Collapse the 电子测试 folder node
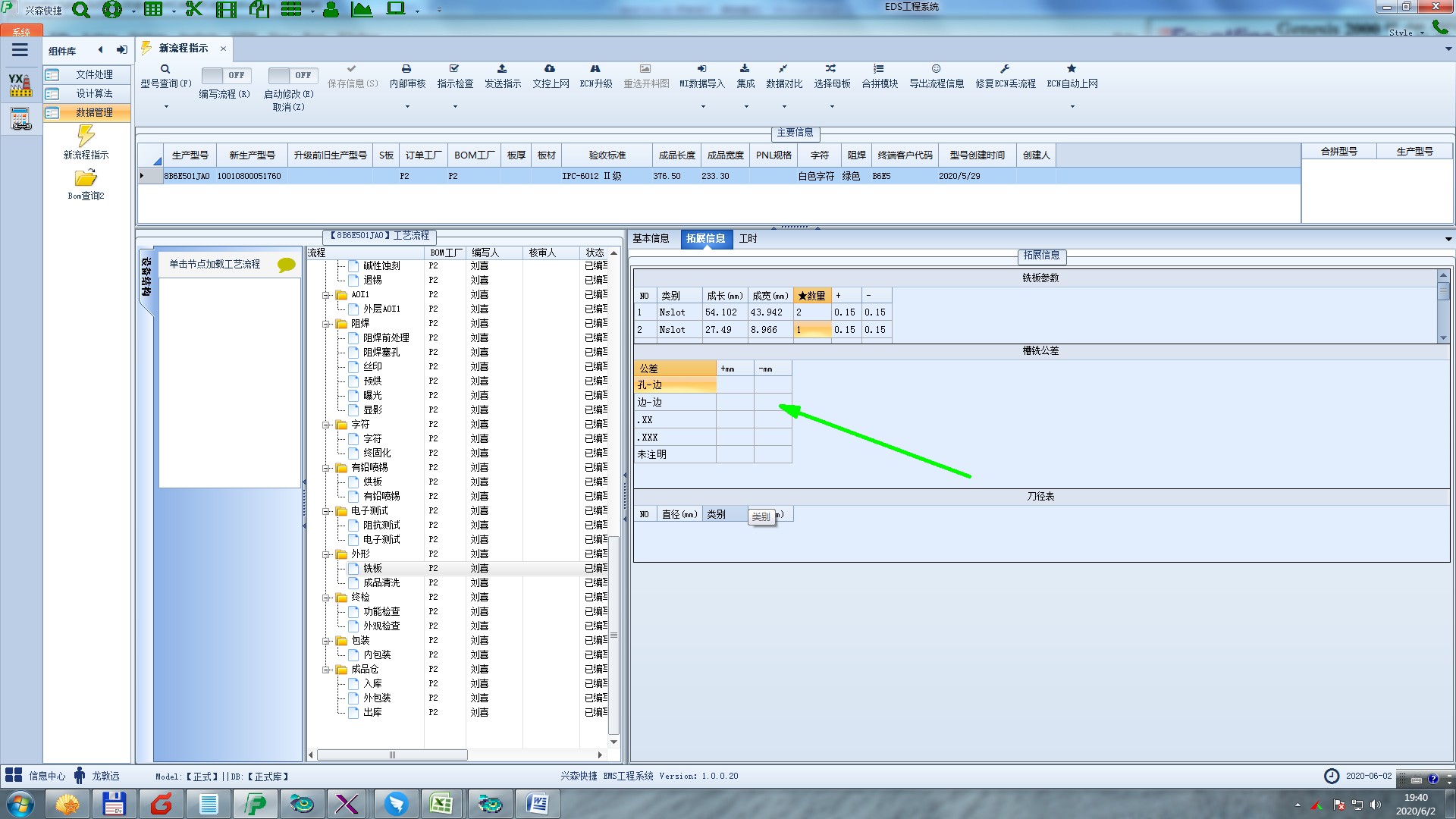1456x819 pixels. 326,511
